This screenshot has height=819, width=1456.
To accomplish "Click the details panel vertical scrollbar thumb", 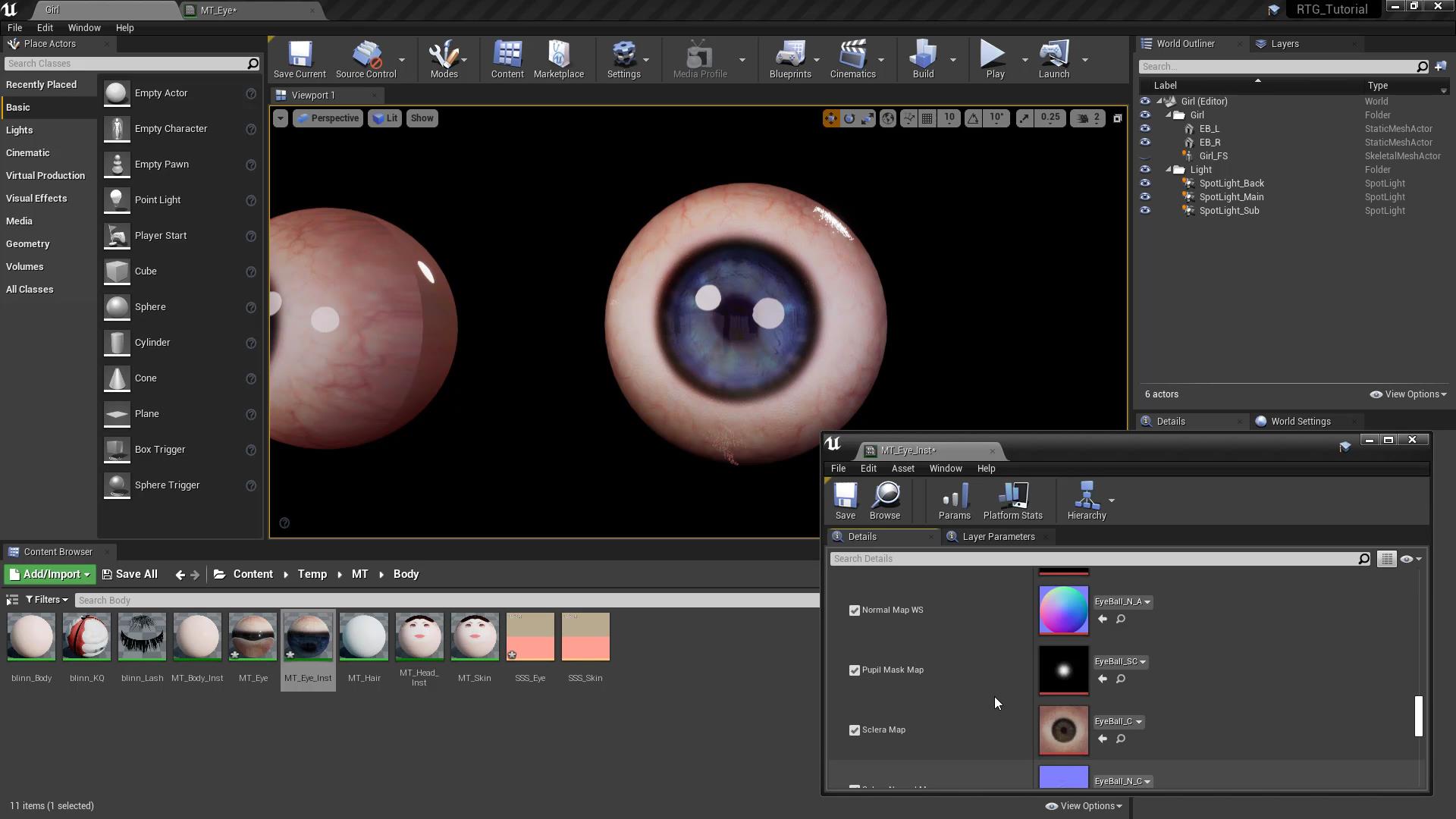I will (x=1418, y=716).
